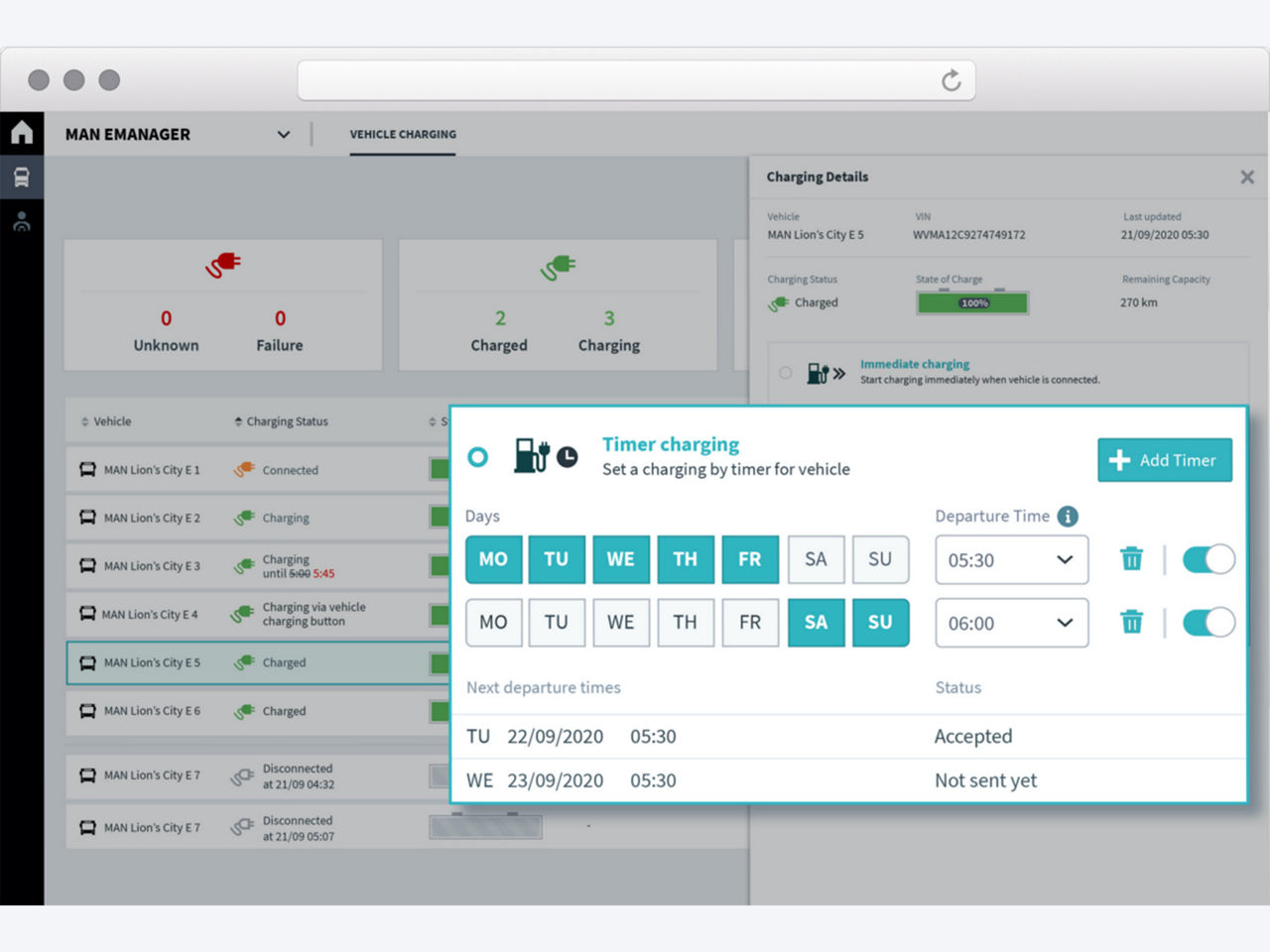This screenshot has width=1270, height=952.
Task: Click bus icon for MAN Lion's City E 3
Action: point(87,565)
